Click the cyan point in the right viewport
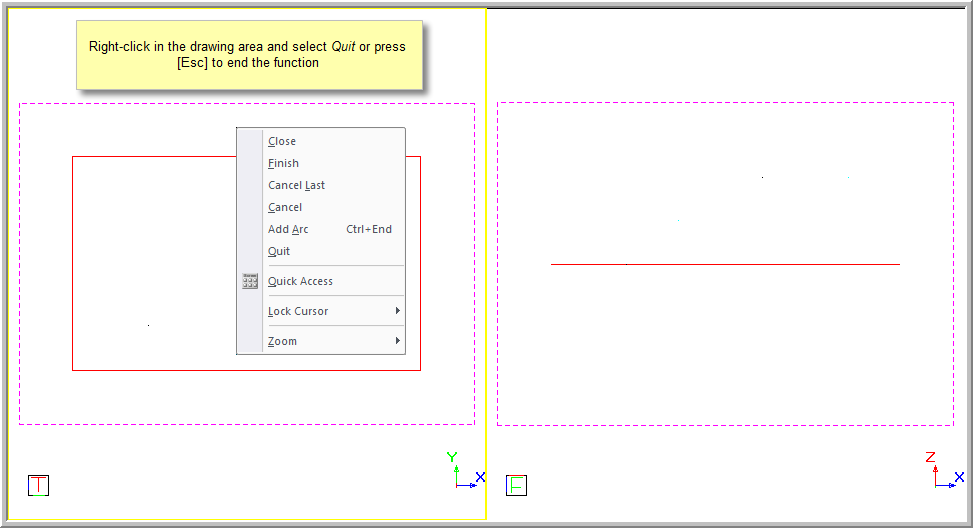The height and width of the screenshot is (528, 973). [x=679, y=220]
